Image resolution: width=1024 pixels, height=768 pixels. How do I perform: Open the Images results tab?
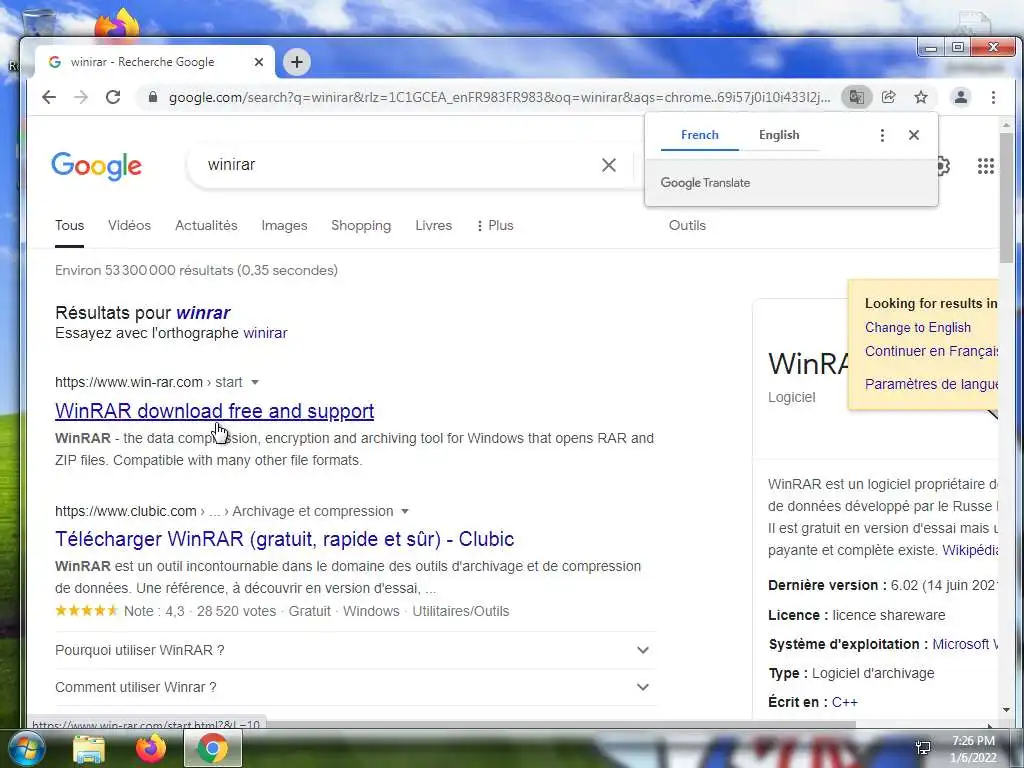pyautogui.click(x=284, y=225)
